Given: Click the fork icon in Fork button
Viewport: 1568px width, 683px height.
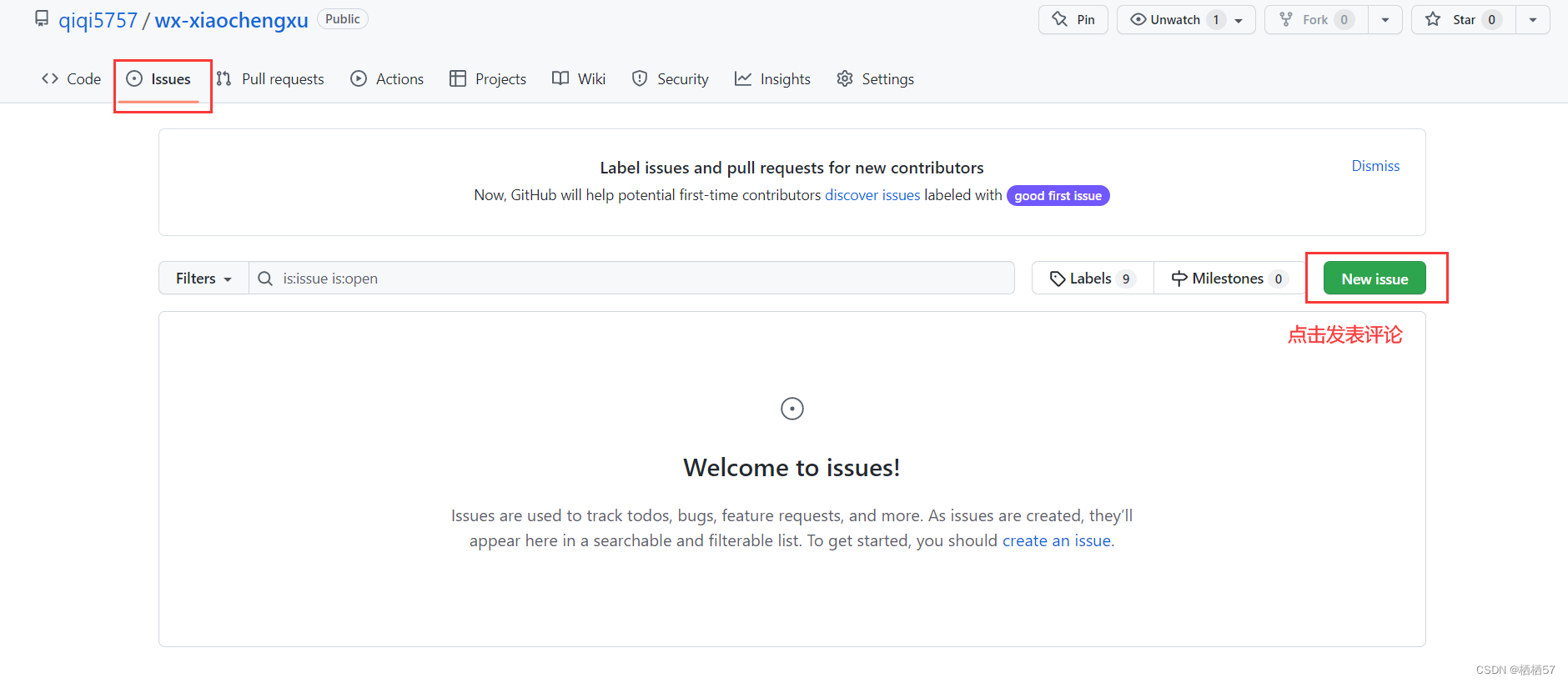Looking at the screenshot, I should (x=1286, y=19).
